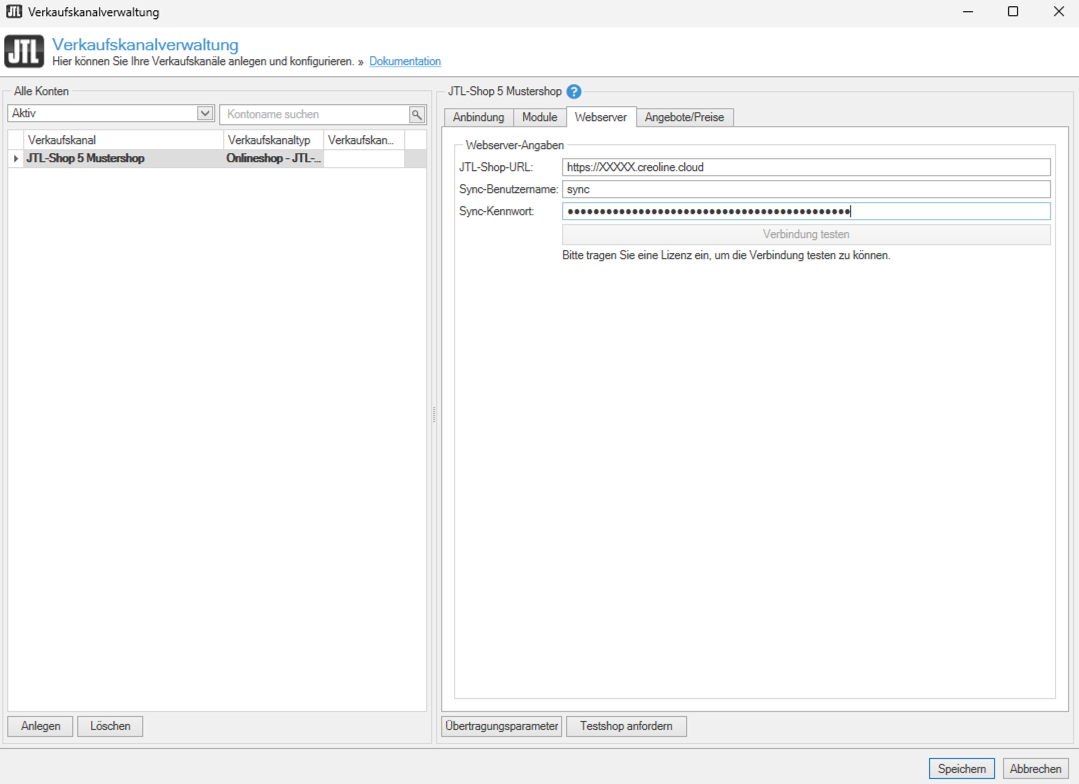Screen dimensions: 1079x784
Task: Click the JTL icon in the title bar
Action: [x=14, y=11]
